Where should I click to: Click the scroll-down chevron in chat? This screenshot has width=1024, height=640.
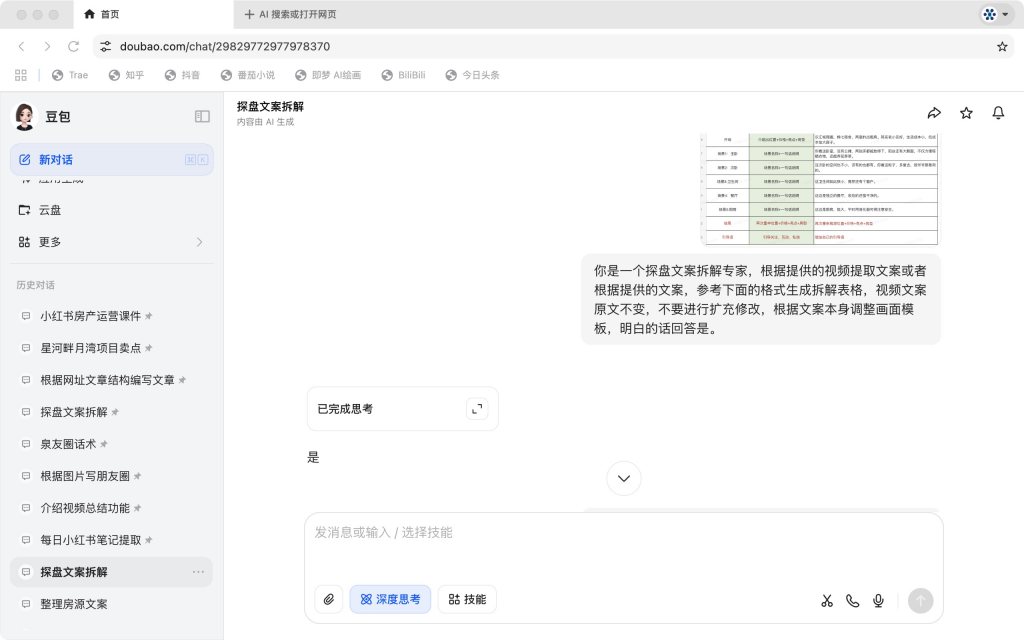[623, 478]
